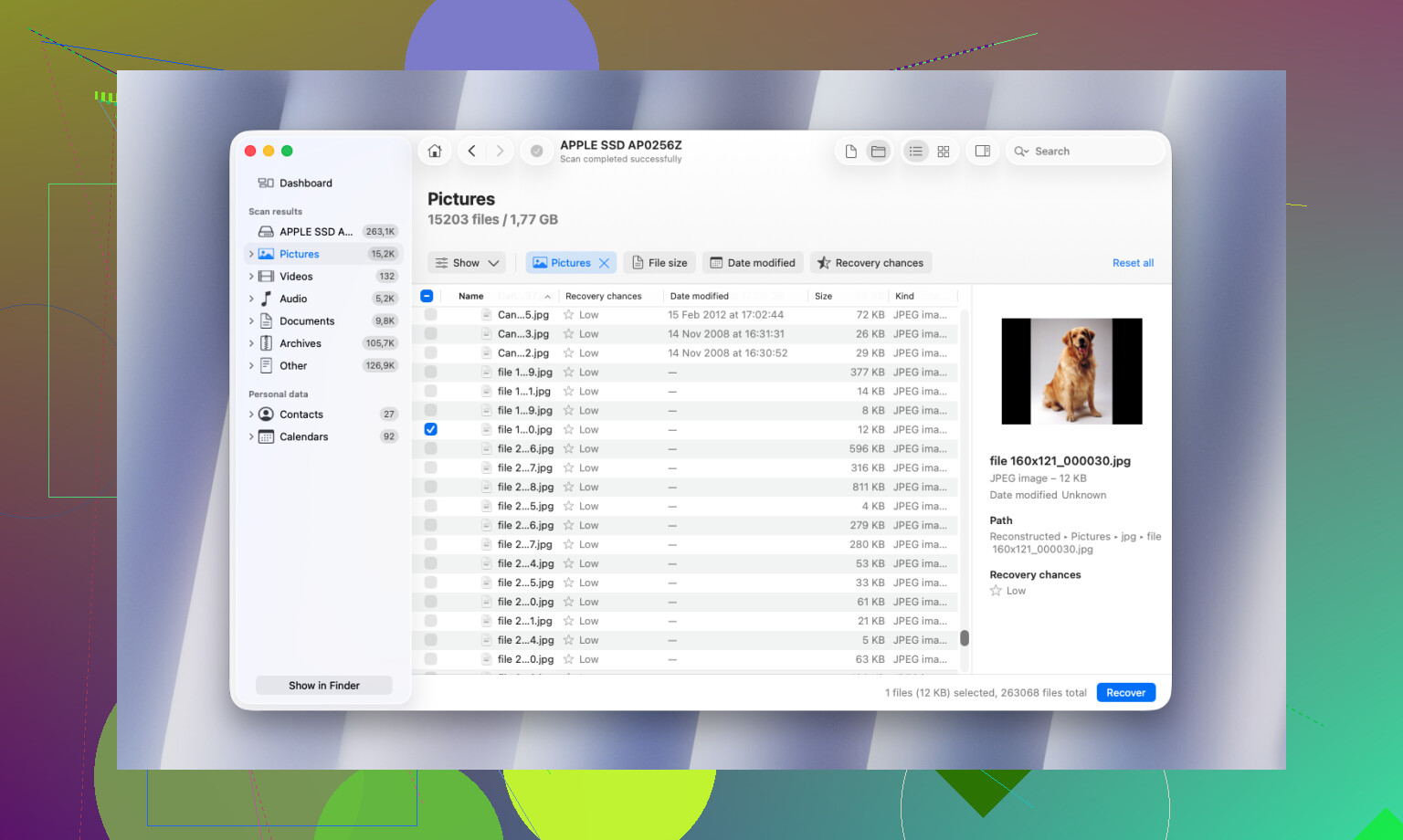This screenshot has width=1403, height=840.
Task: Expand Archives tree chevron
Action: pos(251,343)
